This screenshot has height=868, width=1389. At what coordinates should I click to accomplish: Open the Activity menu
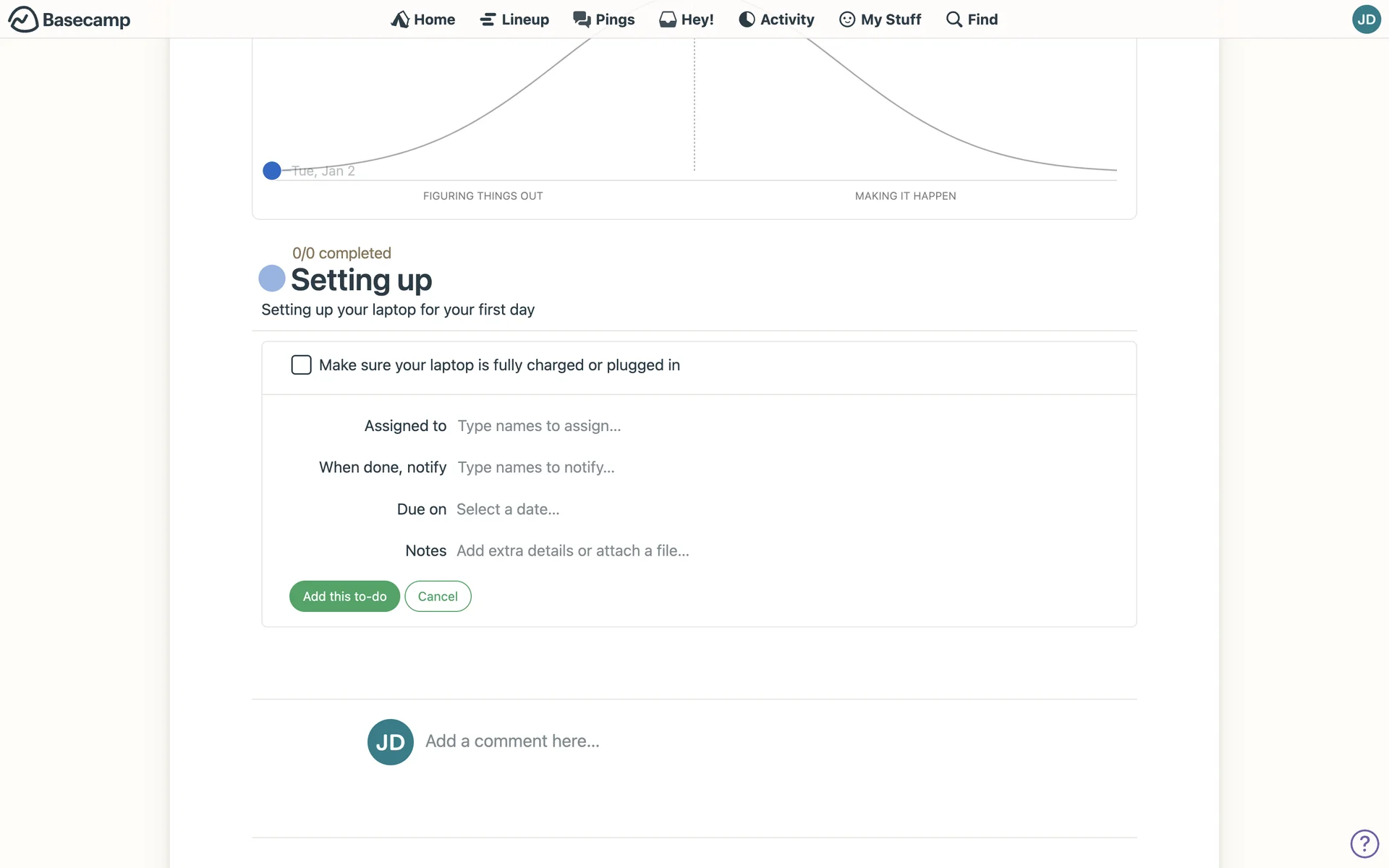(776, 20)
